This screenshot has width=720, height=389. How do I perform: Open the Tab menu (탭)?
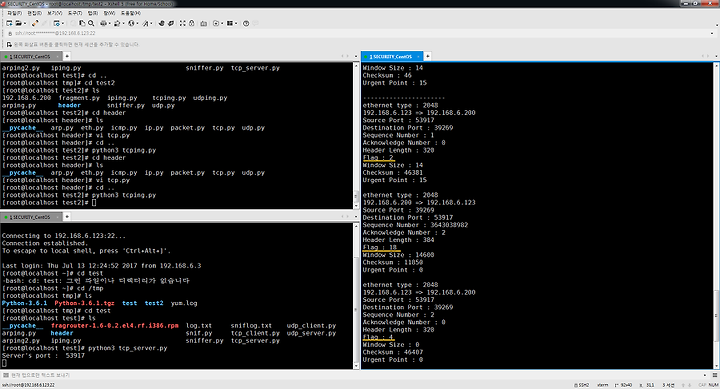93,13
